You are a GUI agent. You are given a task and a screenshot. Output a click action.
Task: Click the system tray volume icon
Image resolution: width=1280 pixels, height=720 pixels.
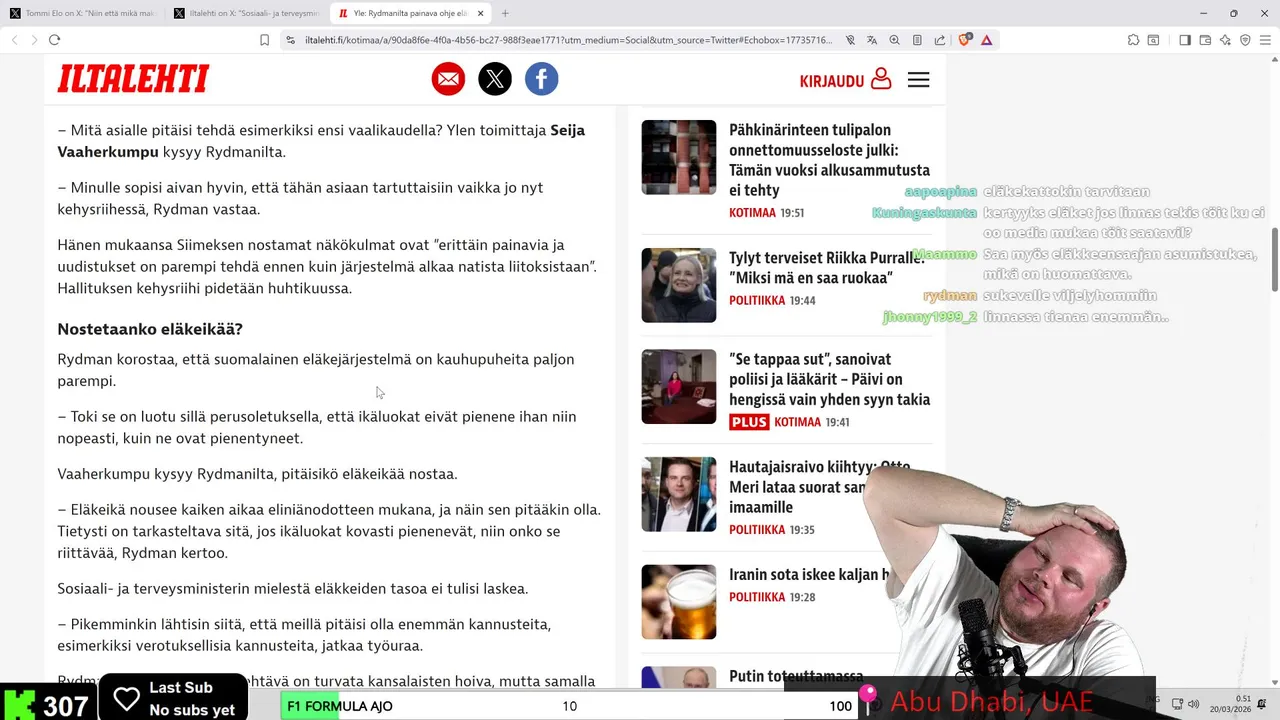click(1193, 704)
